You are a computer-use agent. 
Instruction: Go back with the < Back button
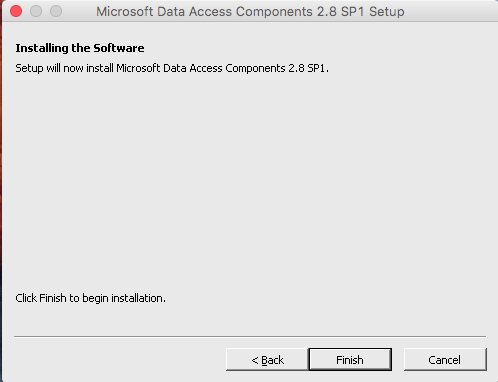[x=267, y=359]
